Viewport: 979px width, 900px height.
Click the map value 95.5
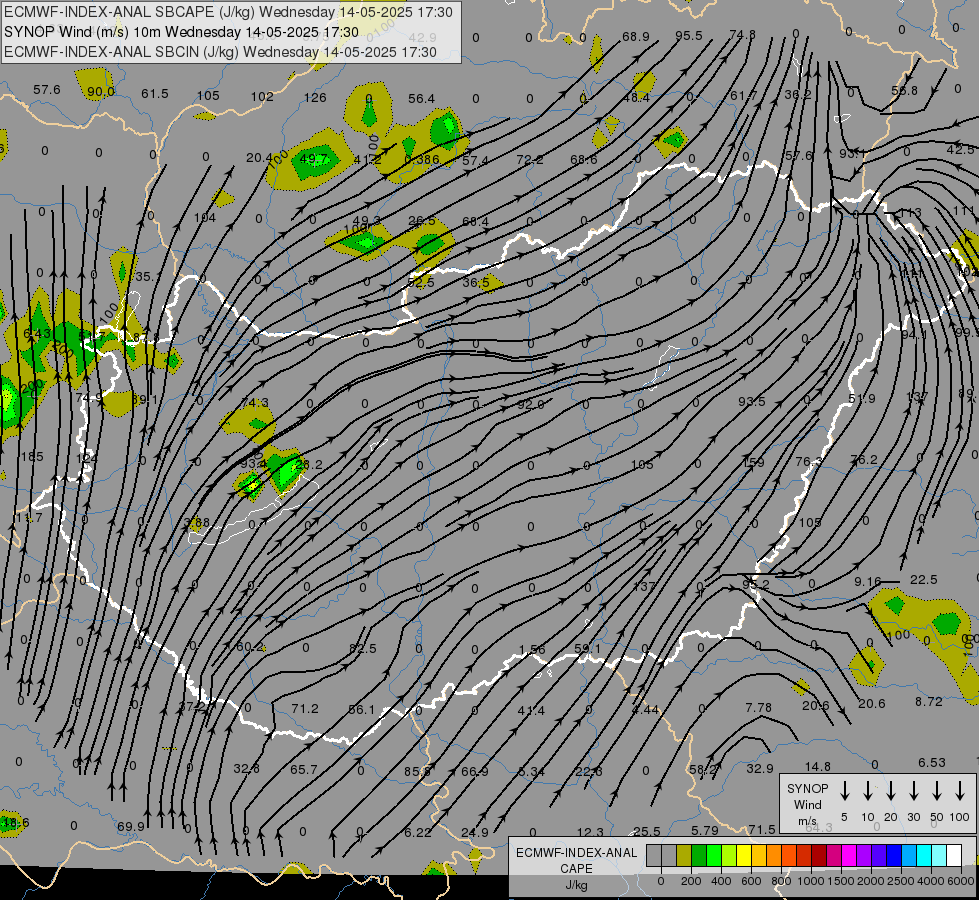(x=689, y=36)
